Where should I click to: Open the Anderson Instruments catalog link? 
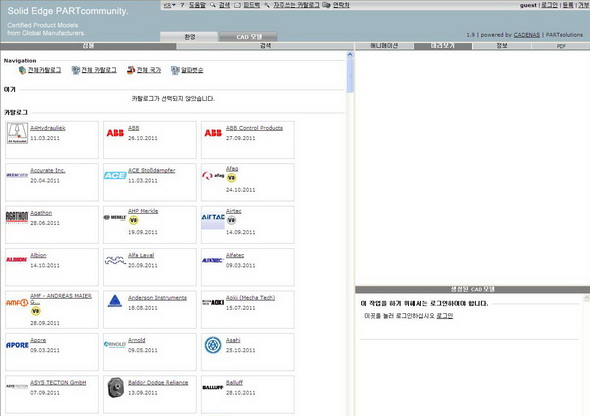(x=157, y=298)
